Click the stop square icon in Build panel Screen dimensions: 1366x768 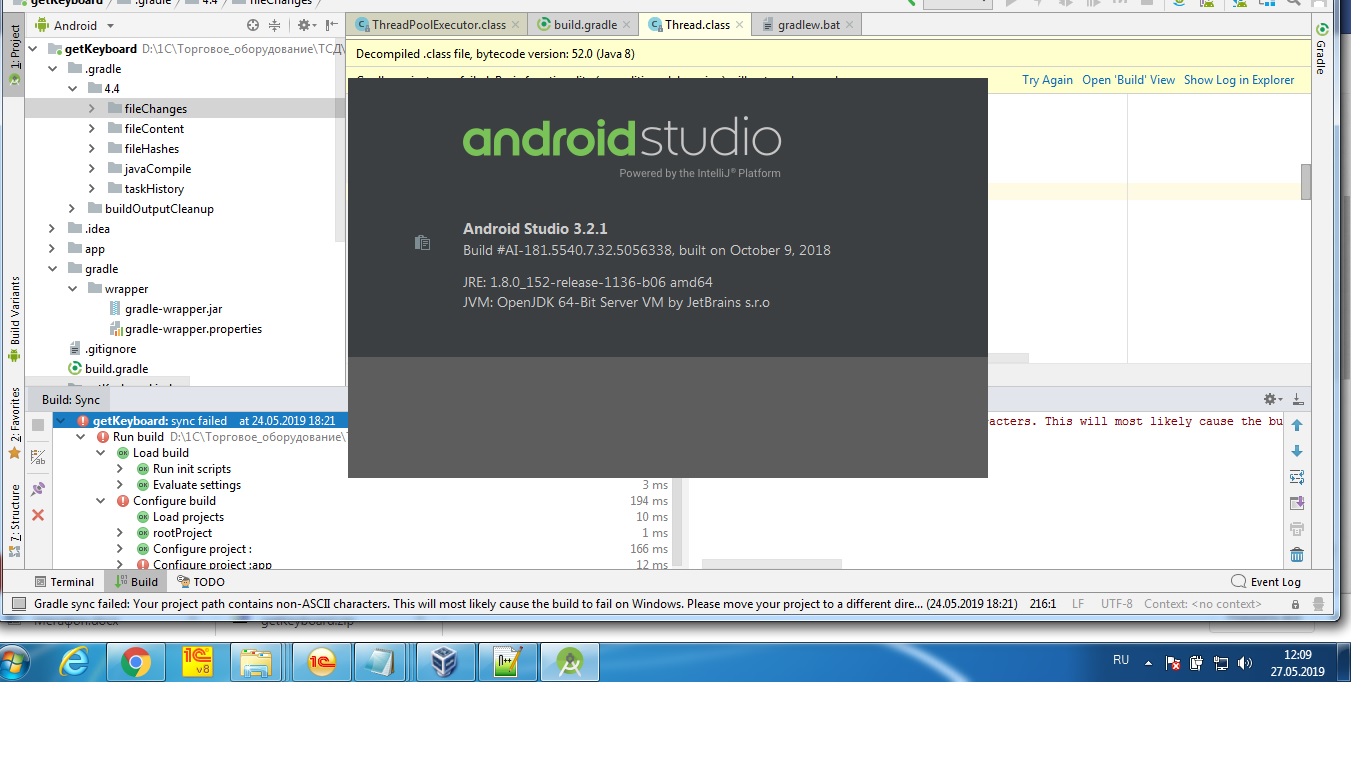pyautogui.click(x=38, y=425)
